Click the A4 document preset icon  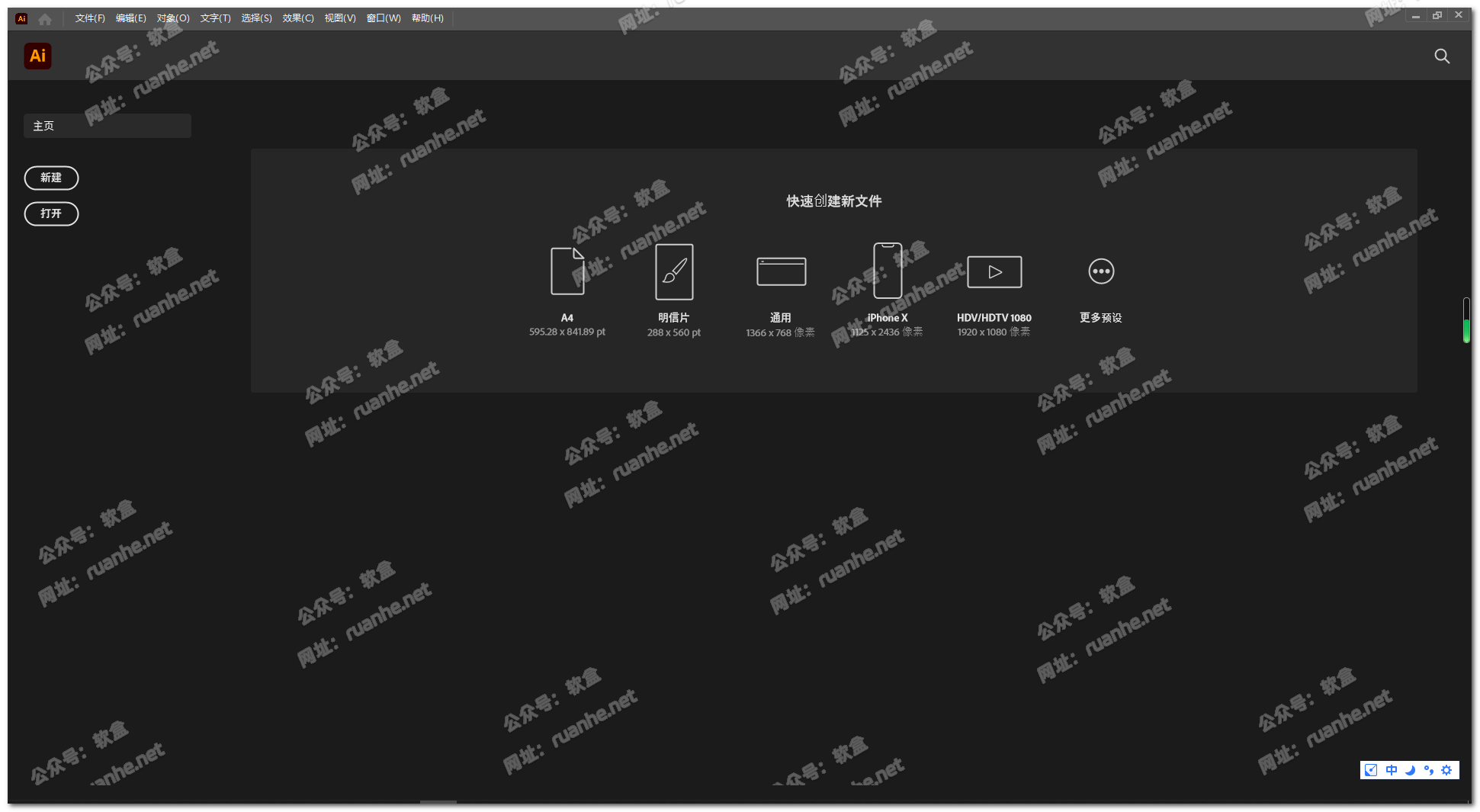[x=567, y=271]
